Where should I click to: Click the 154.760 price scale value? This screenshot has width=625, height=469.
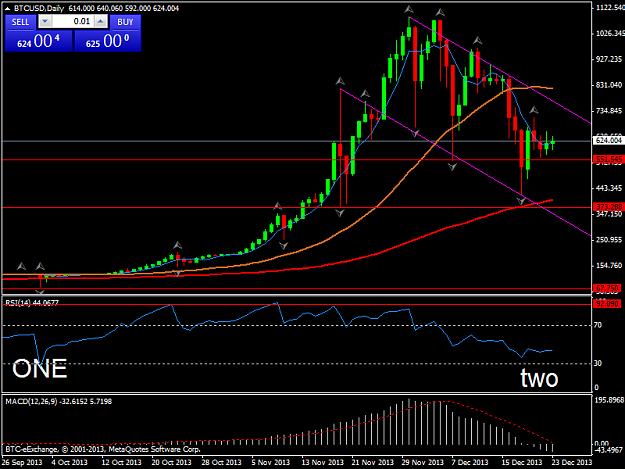pyautogui.click(x=609, y=265)
